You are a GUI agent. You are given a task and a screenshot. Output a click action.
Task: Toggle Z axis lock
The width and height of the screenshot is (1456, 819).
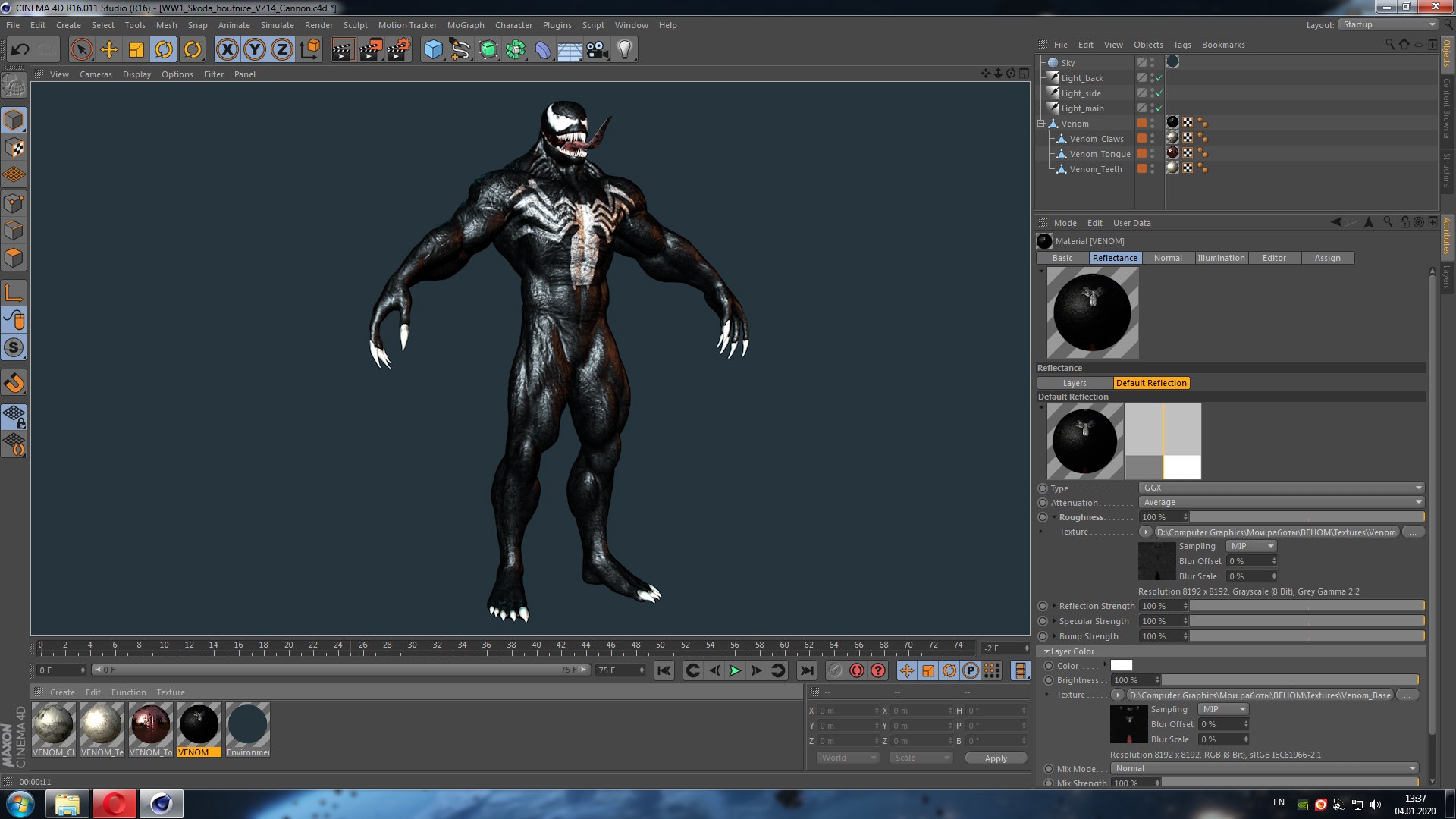coord(282,50)
